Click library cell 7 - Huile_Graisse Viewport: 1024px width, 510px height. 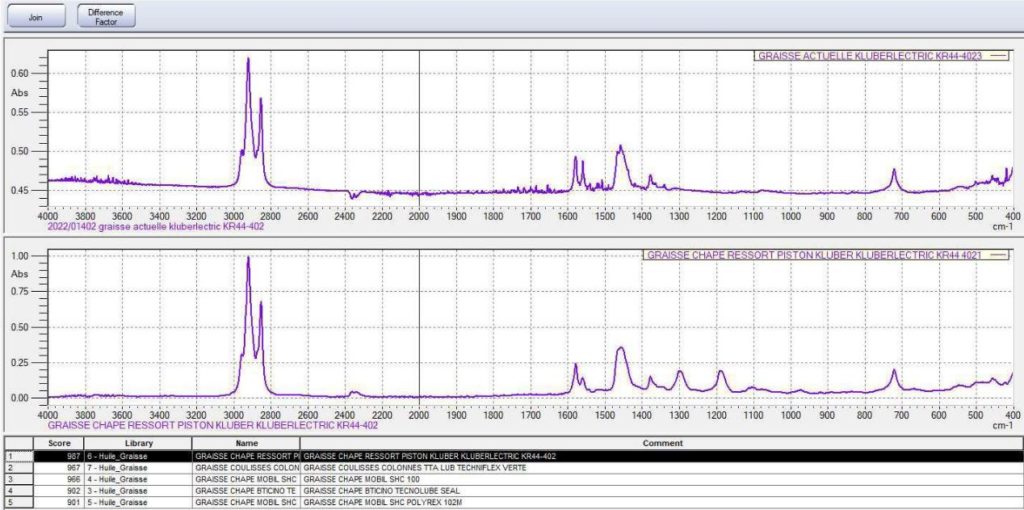tap(138, 468)
